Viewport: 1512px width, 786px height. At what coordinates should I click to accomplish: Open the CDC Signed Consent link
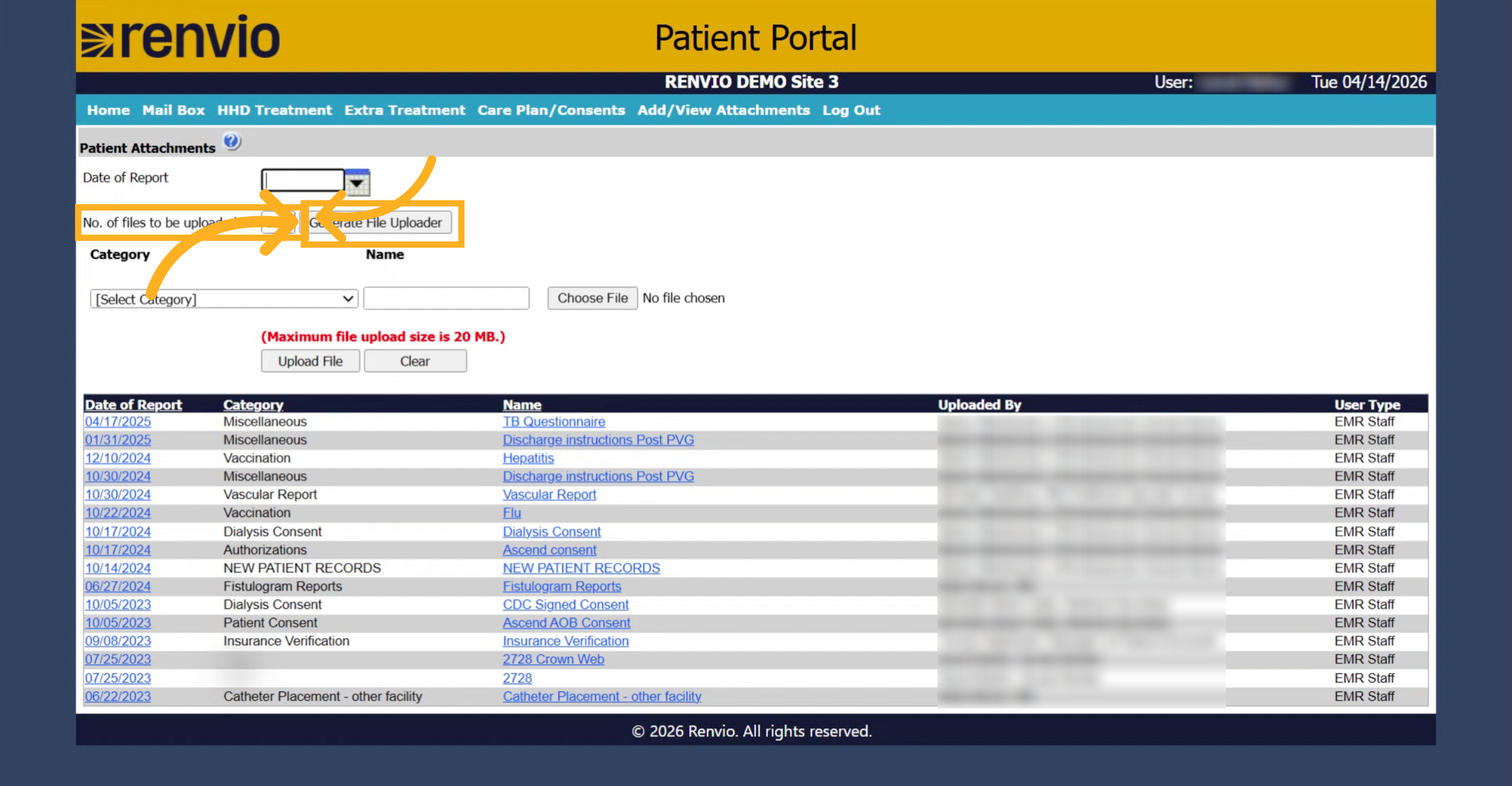pyautogui.click(x=566, y=605)
